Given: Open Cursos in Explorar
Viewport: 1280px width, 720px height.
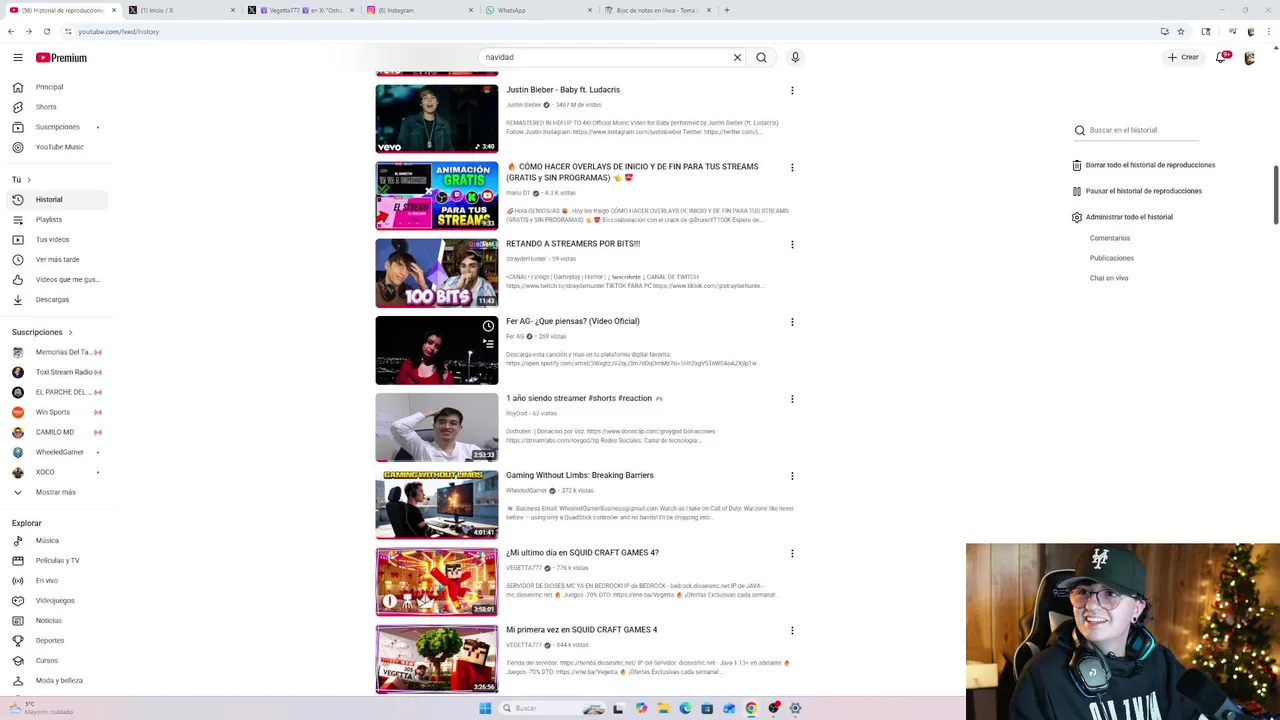Looking at the screenshot, I should tap(56, 660).
